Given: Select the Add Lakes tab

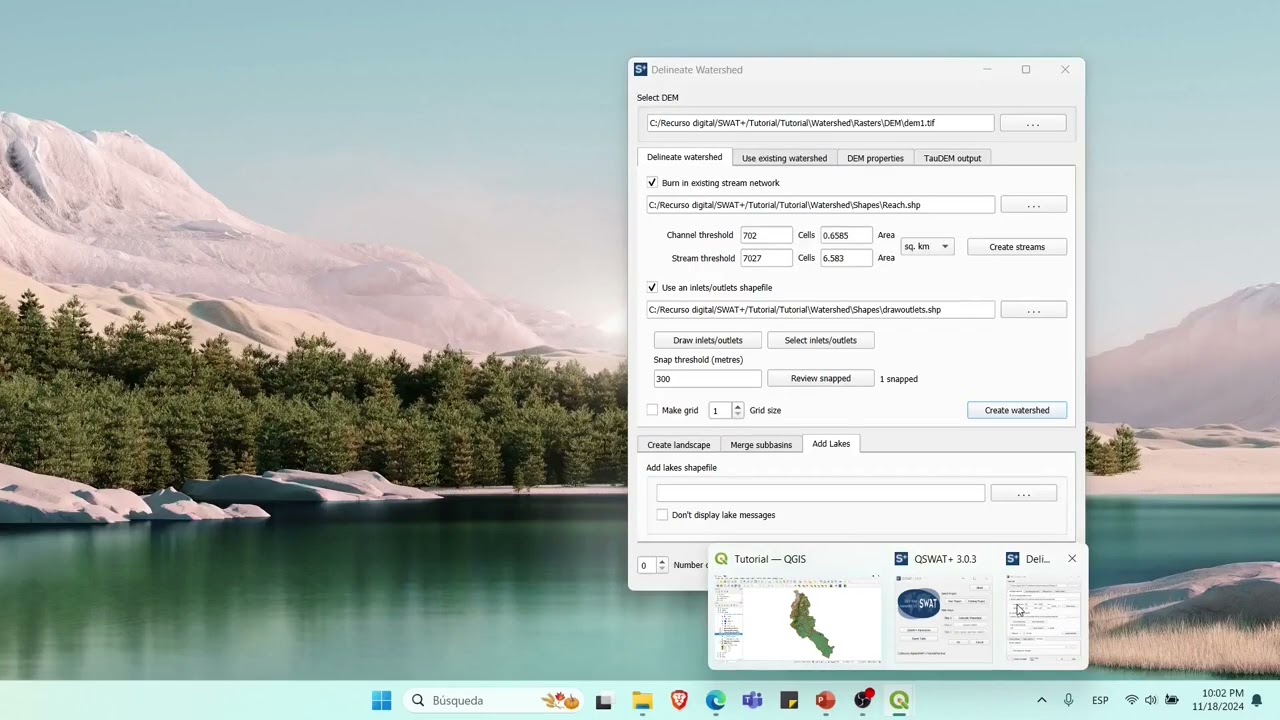Looking at the screenshot, I should click(x=831, y=443).
